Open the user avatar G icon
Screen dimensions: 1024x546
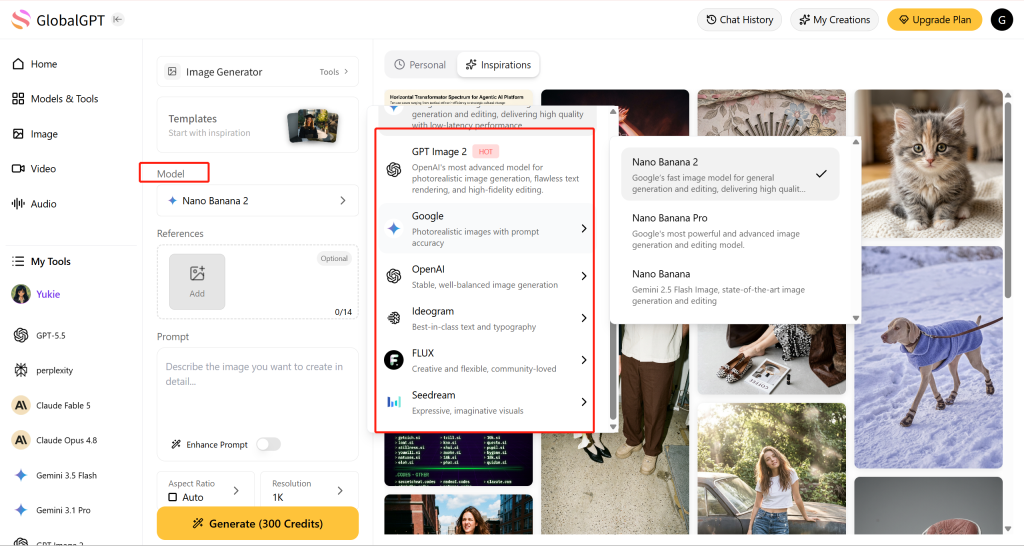pyautogui.click(x=1002, y=20)
